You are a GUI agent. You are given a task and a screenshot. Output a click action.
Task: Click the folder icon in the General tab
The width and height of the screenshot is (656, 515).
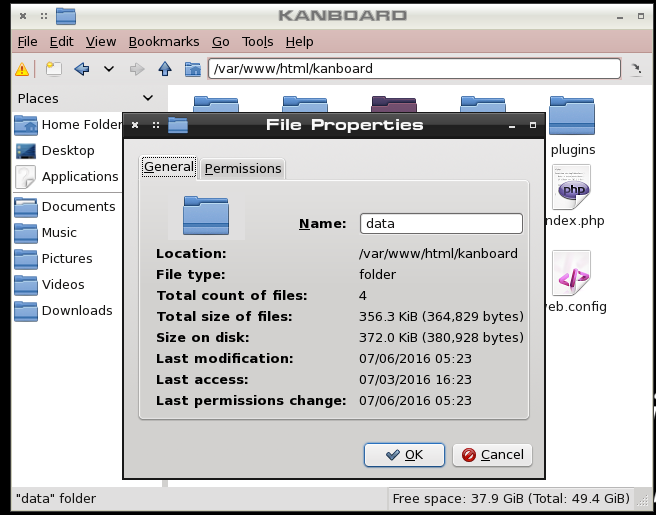point(206,215)
